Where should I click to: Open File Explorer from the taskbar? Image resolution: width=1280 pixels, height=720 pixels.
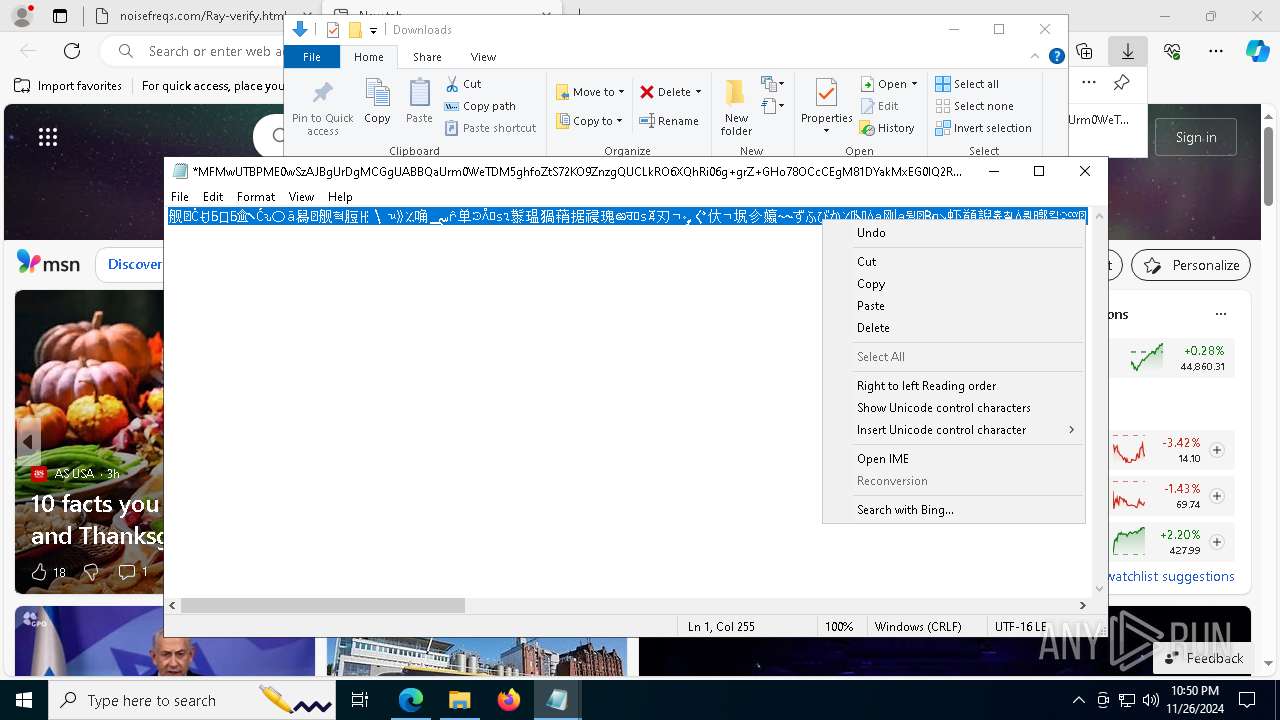pos(459,700)
